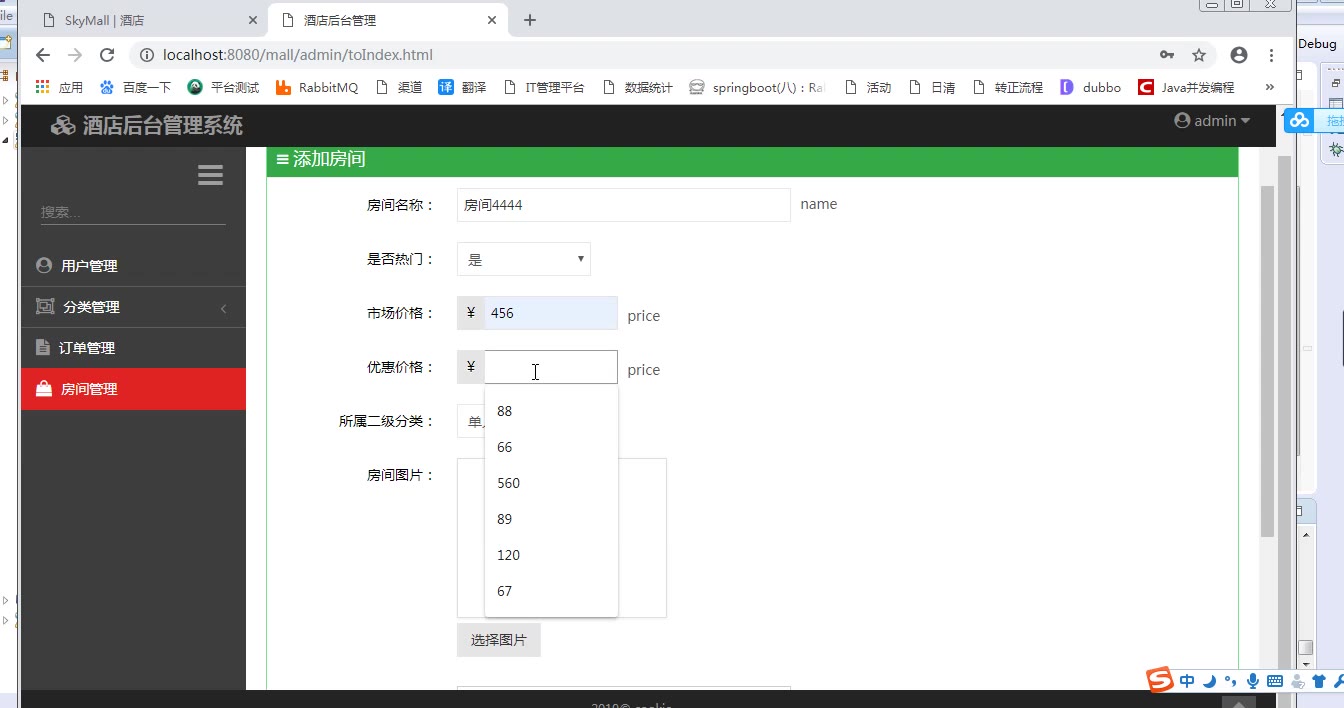Click Baidu cloud floating icon

[1299, 121]
